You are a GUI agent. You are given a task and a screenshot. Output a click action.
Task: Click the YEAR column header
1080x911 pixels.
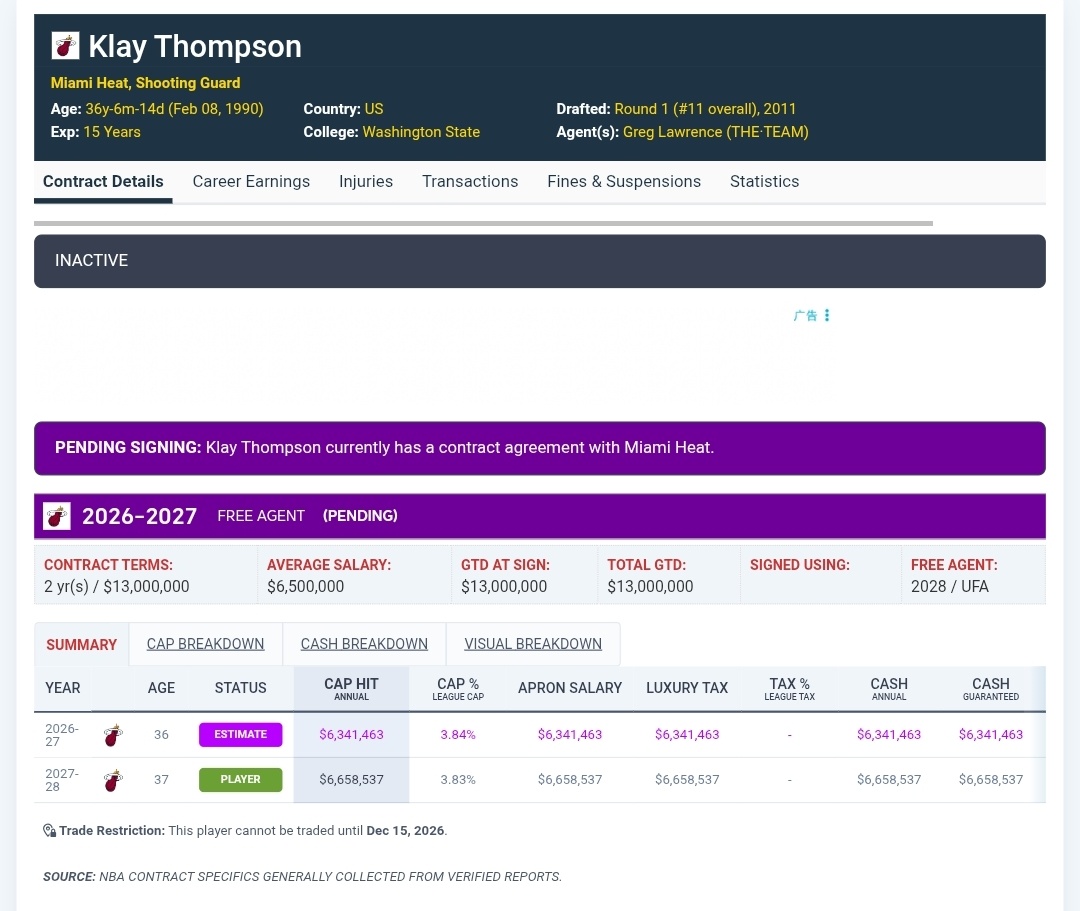point(63,688)
